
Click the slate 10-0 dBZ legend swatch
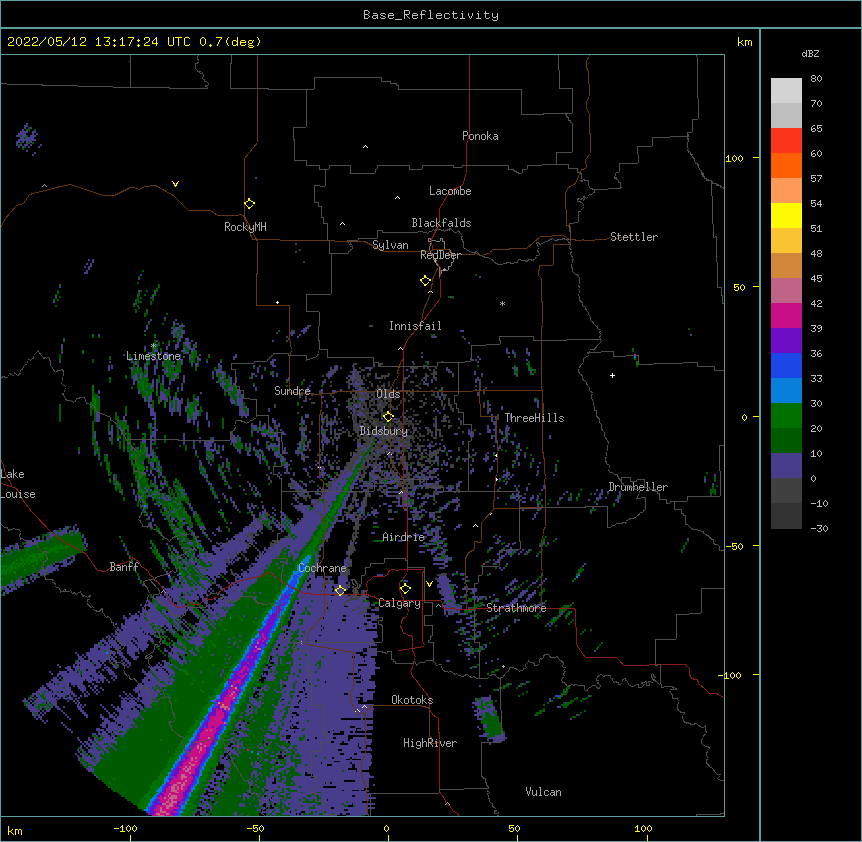(x=786, y=466)
